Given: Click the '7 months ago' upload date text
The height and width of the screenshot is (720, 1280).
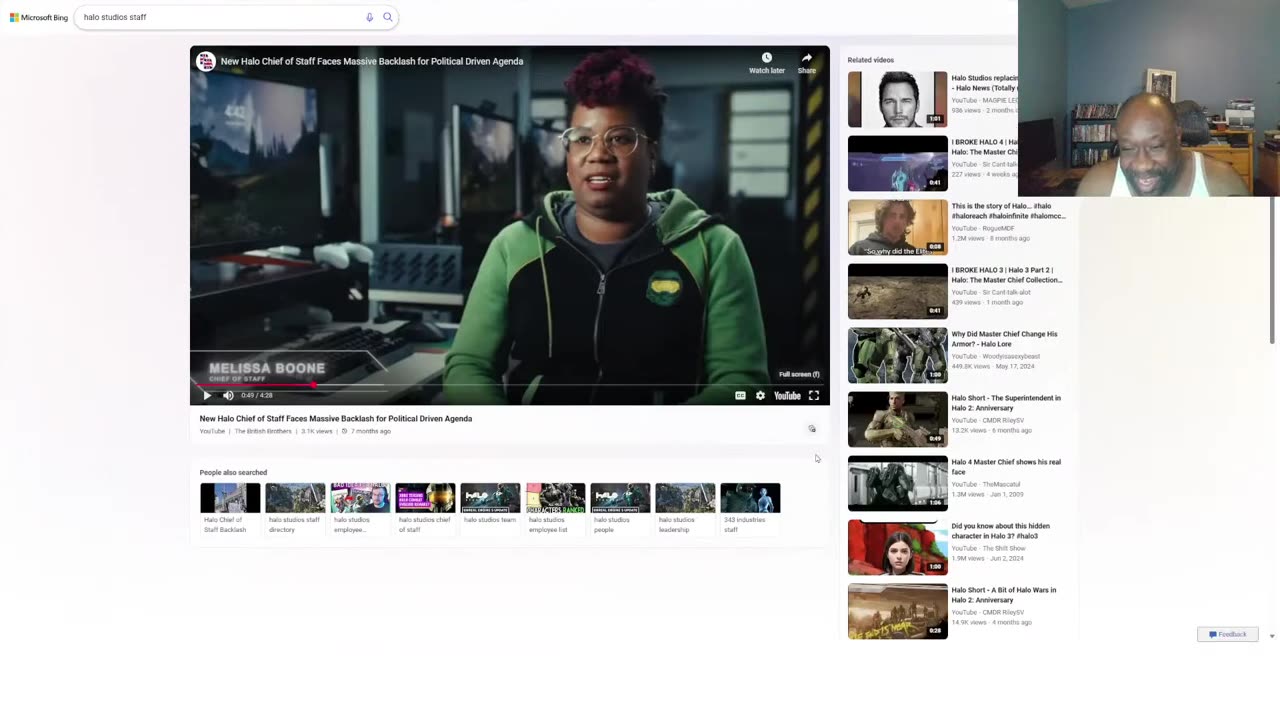Looking at the screenshot, I should tap(371, 431).
